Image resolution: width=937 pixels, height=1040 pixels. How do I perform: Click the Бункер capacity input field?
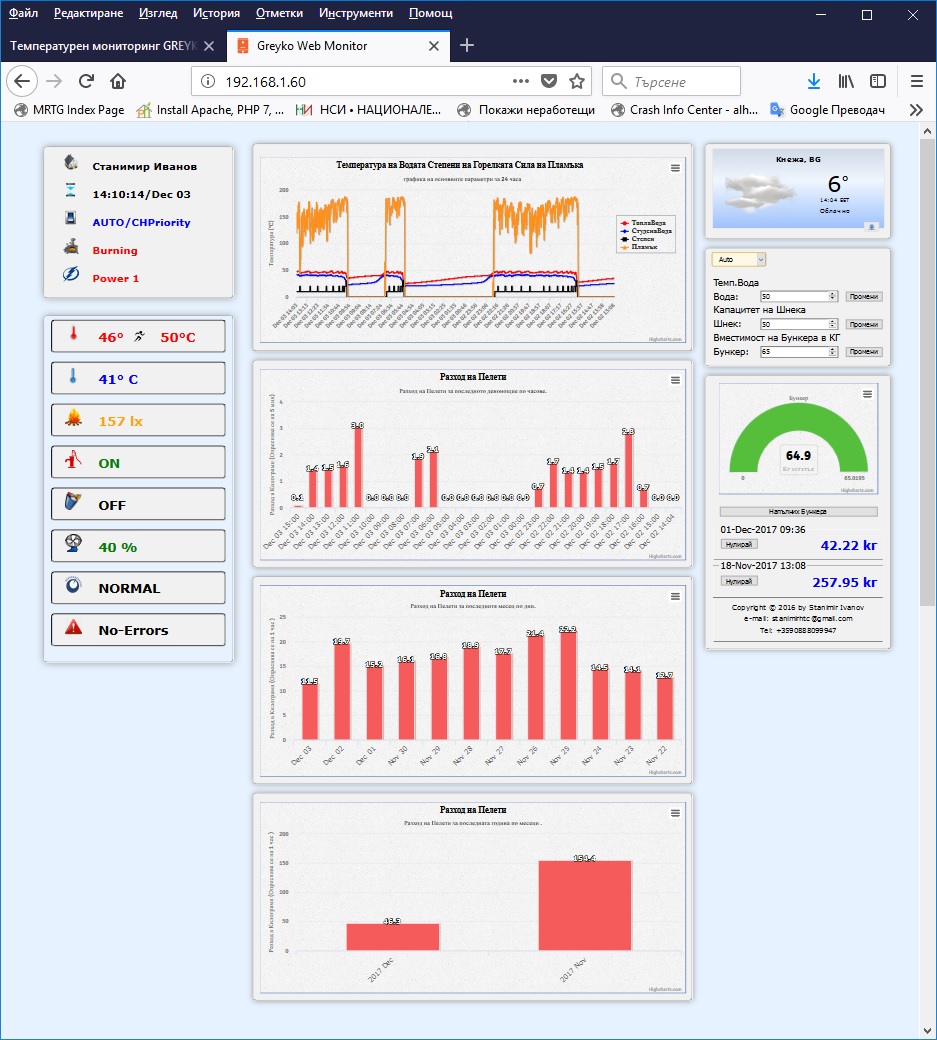click(797, 352)
